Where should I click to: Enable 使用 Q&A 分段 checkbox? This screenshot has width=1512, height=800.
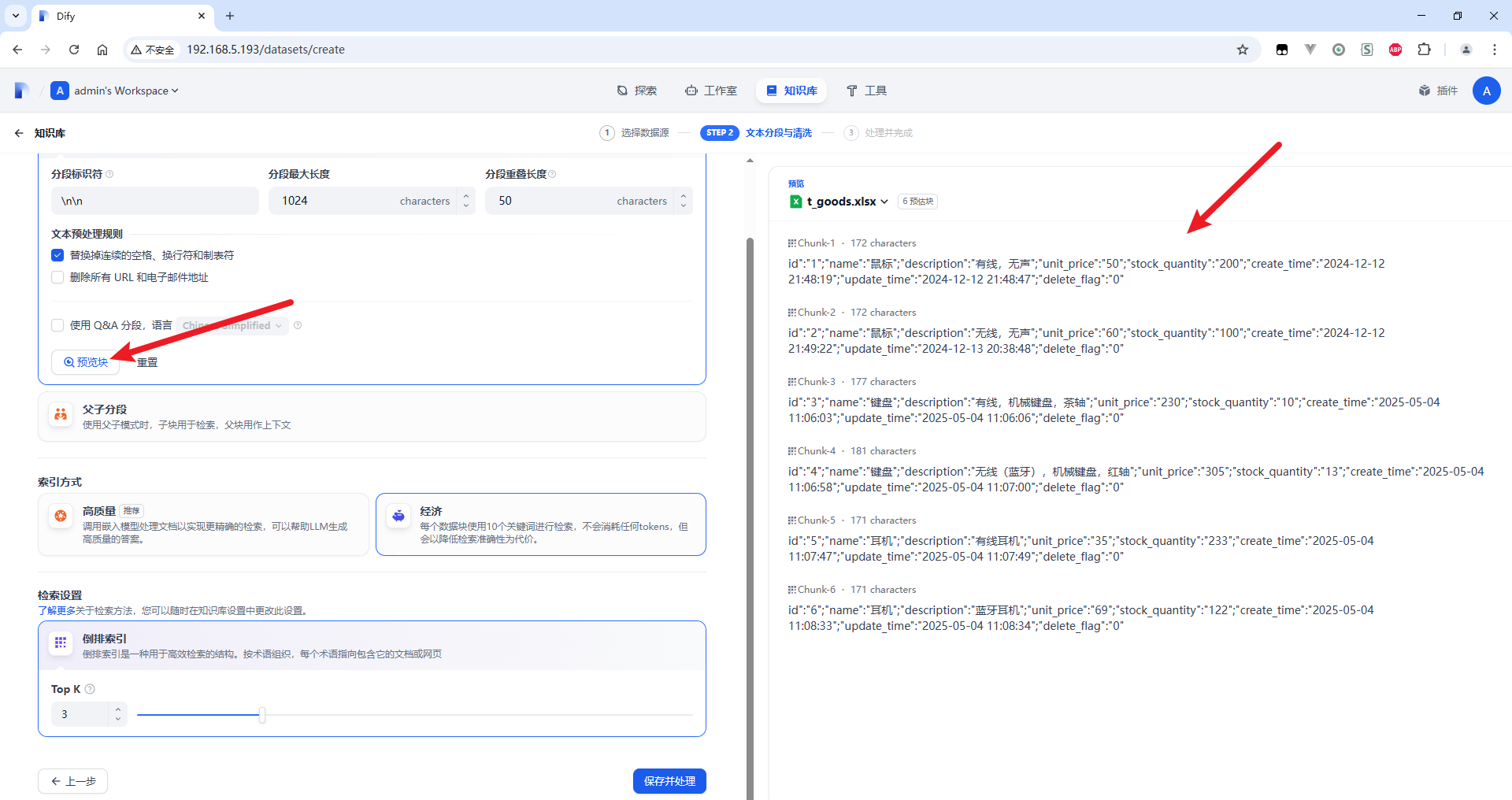(x=57, y=325)
